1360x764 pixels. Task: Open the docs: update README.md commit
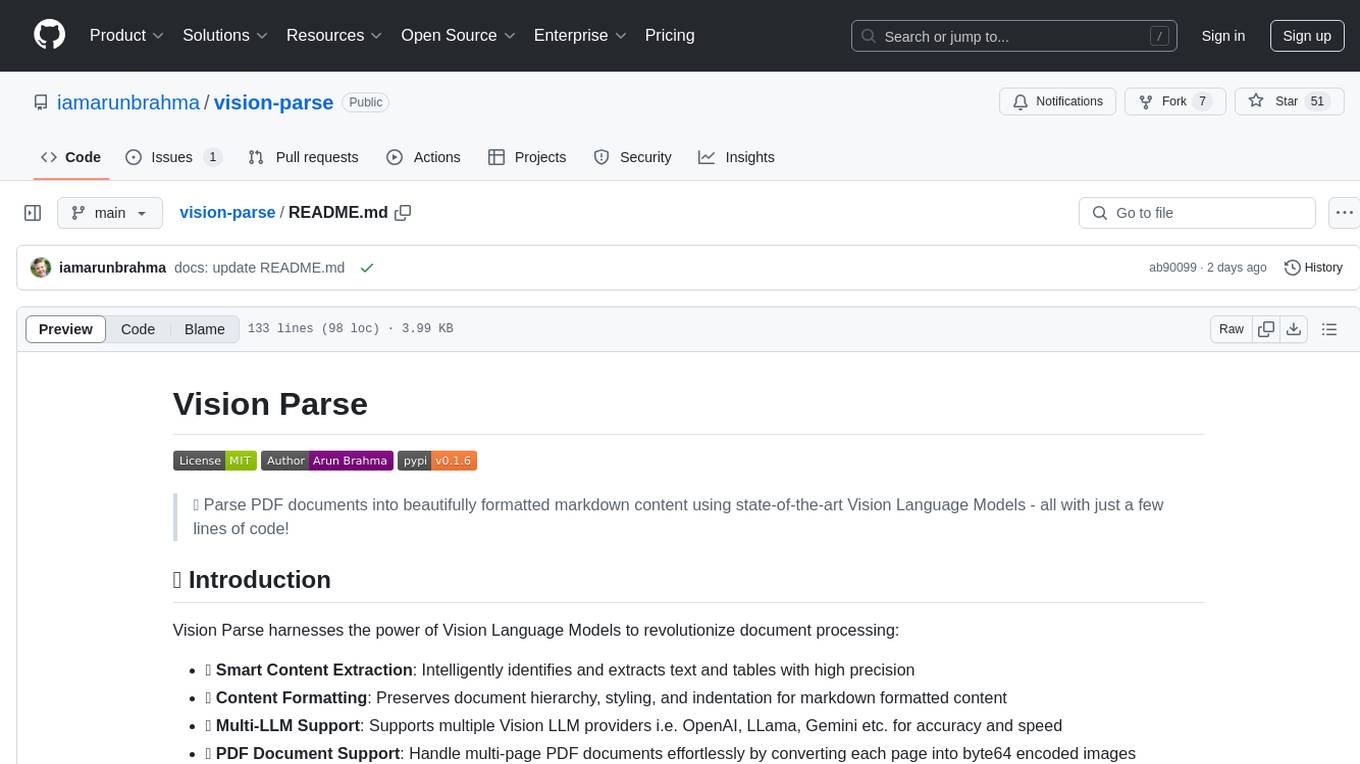(x=259, y=268)
